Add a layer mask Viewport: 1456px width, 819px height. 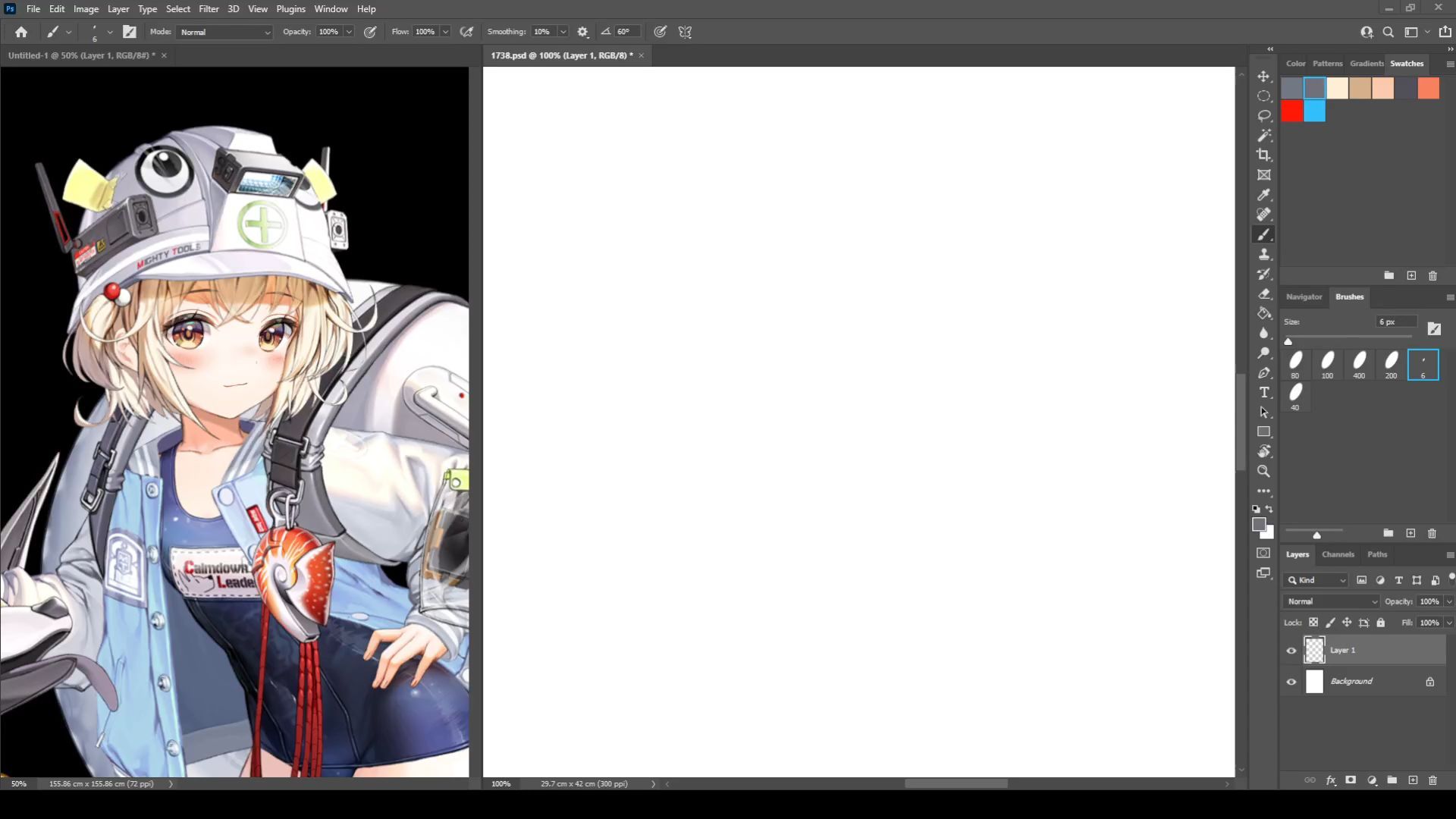(x=1351, y=780)
